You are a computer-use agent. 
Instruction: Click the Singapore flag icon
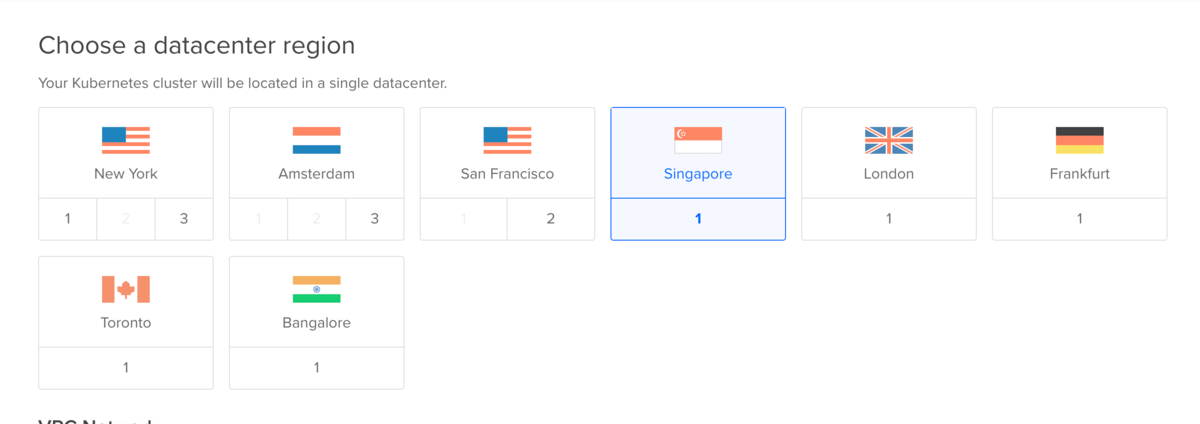[698, 140]
